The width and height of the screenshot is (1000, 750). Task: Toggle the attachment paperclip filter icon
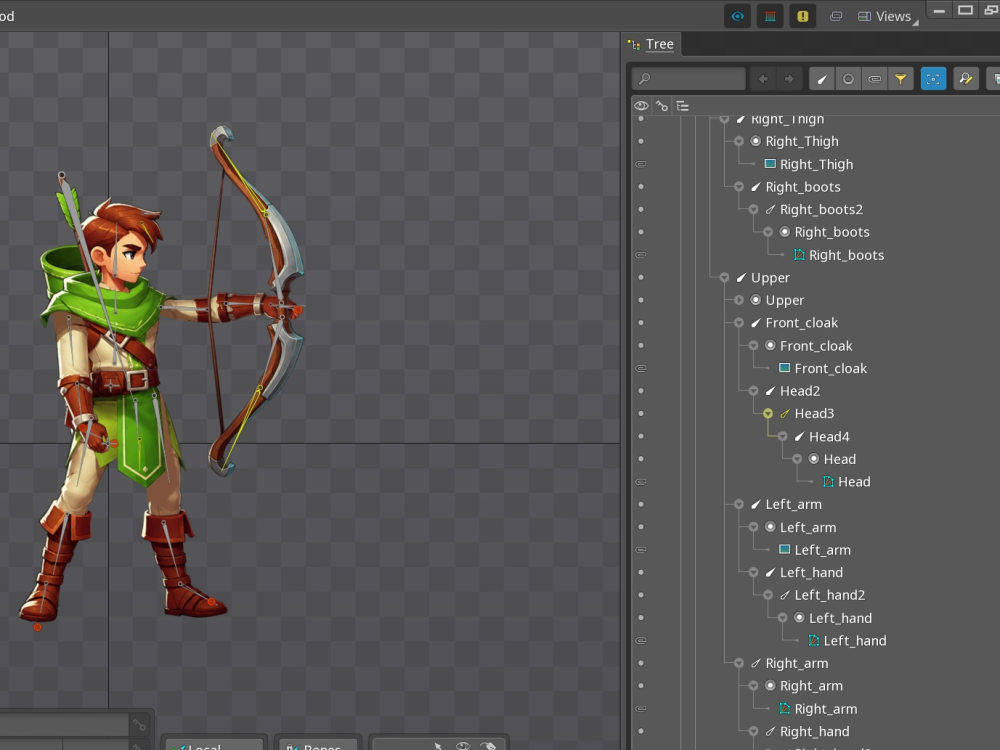tap(874, 79)
